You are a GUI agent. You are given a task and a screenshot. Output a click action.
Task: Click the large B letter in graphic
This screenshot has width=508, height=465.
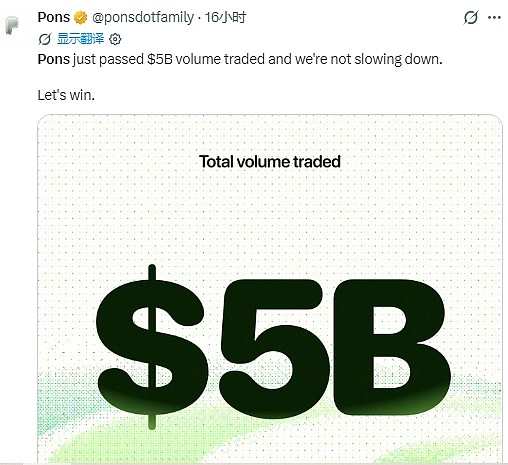pyautogui.click(x=392, y=347)
